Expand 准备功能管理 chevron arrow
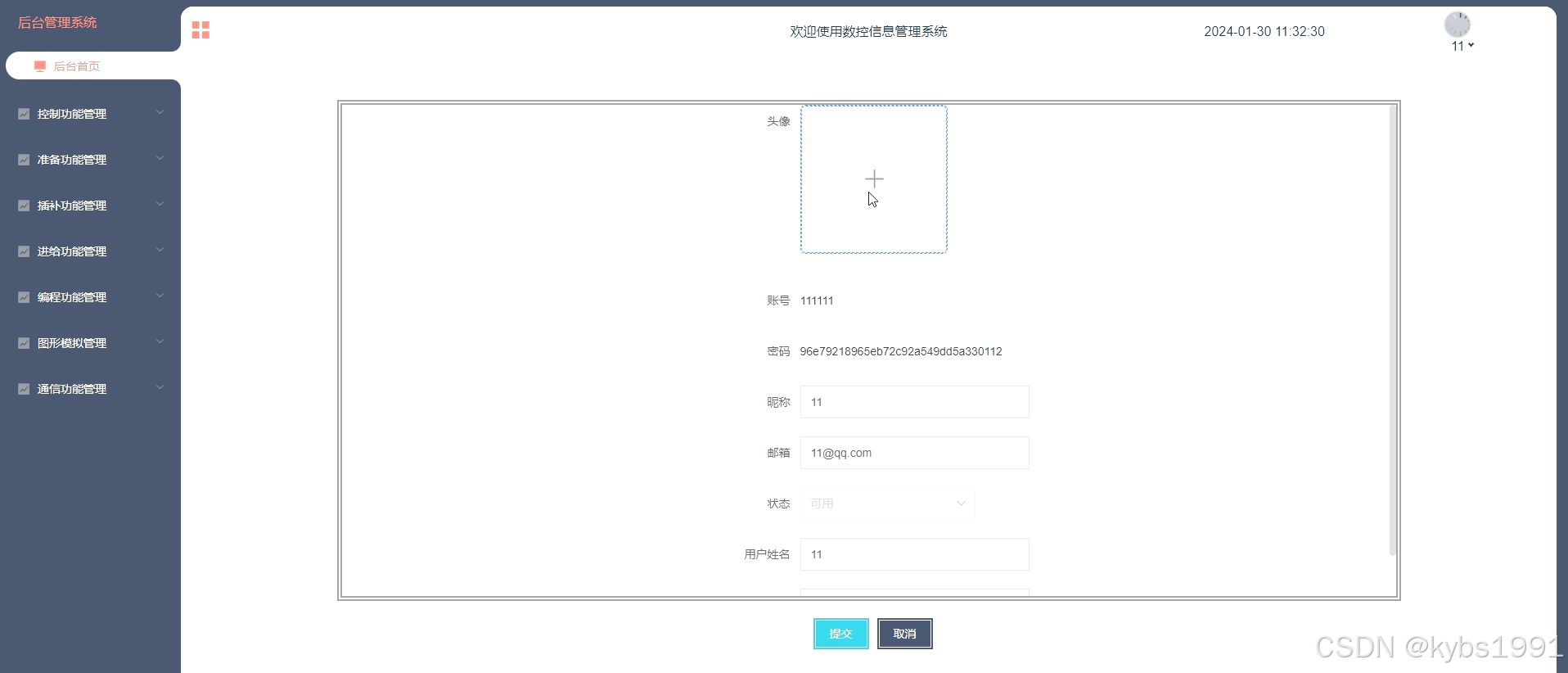 160,159
